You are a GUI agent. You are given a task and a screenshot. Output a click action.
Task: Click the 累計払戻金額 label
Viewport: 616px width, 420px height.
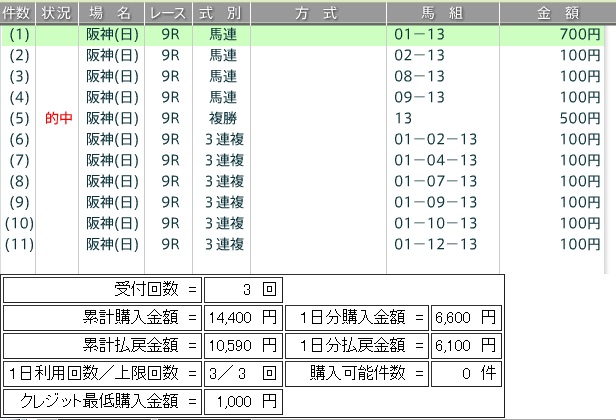pos(130,345)
